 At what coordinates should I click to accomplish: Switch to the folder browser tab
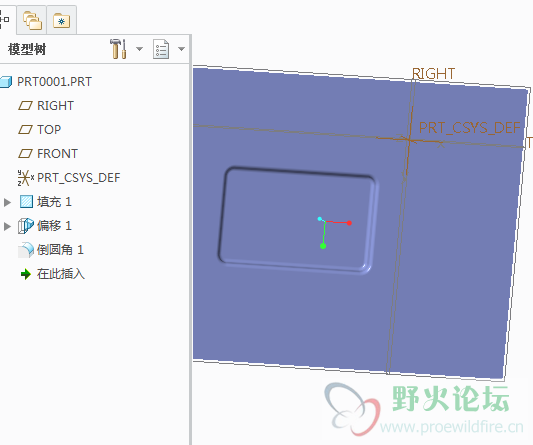point(32,20)
